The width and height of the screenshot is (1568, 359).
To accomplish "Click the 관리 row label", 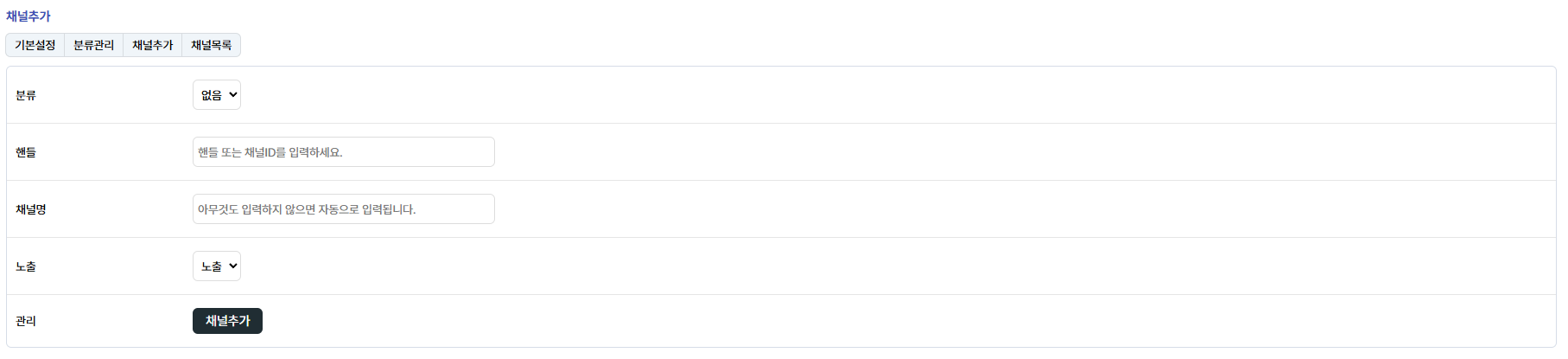I will pos(26,321).
